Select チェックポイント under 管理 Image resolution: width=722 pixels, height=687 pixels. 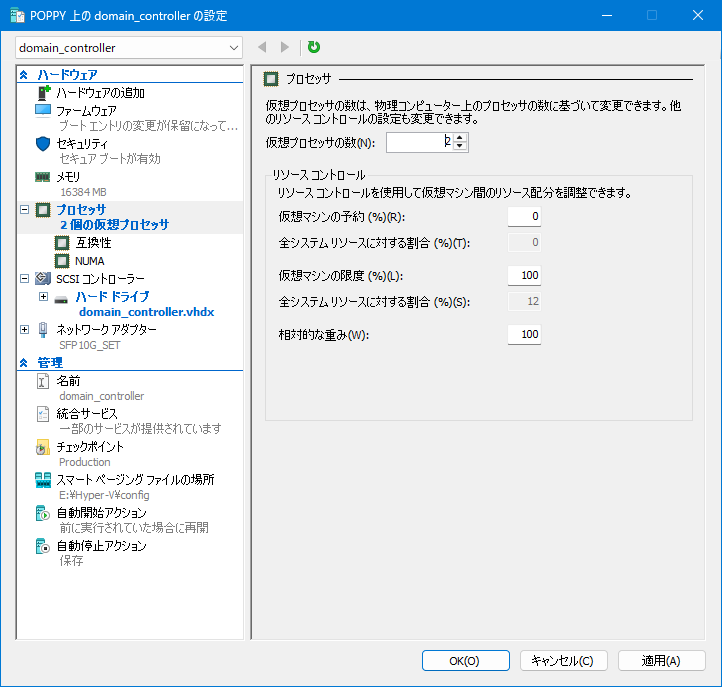click(x=90, y=447)
